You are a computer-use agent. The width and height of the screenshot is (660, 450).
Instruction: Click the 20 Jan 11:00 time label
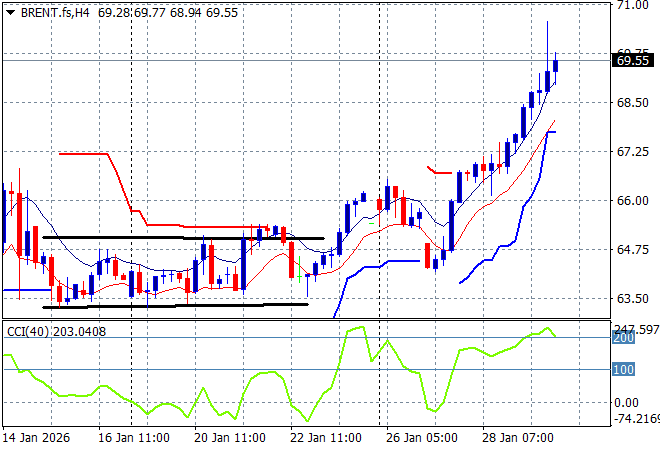[228, 438]
